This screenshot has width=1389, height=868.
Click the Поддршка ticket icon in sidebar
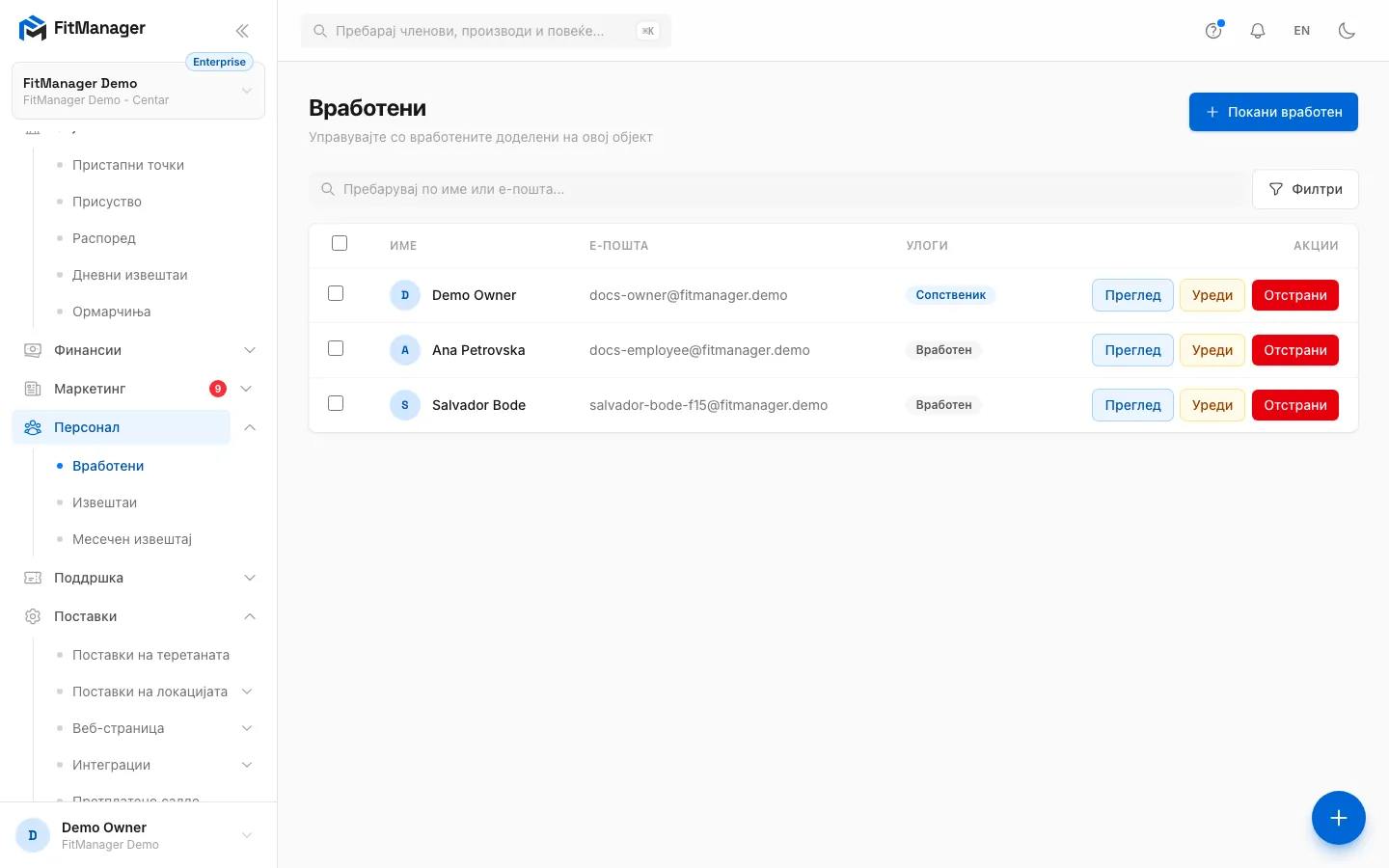coord(33,578)
